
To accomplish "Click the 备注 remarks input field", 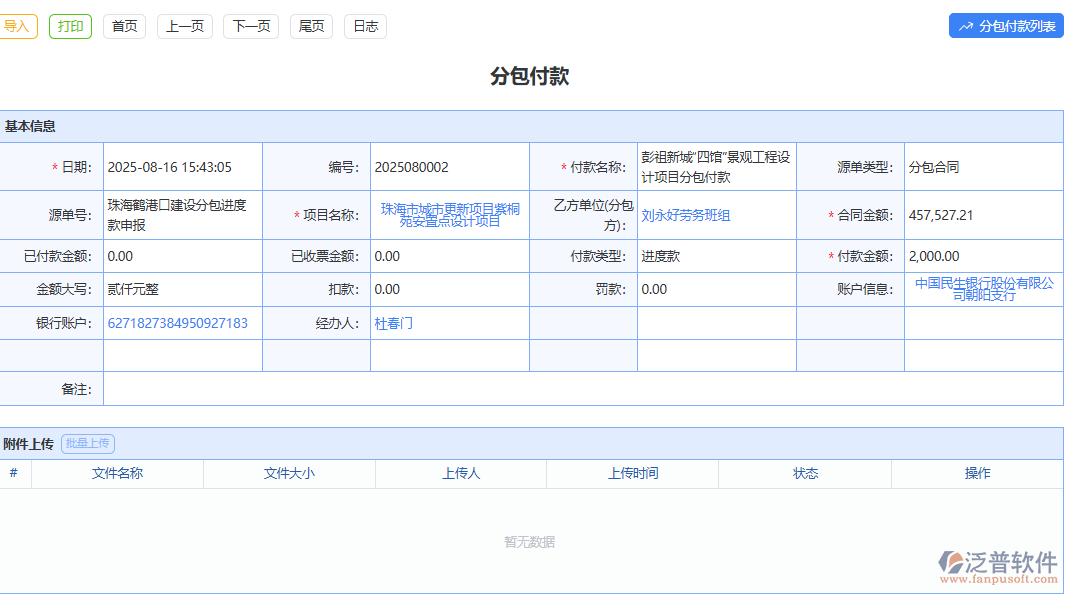I will tap(400, 389).
